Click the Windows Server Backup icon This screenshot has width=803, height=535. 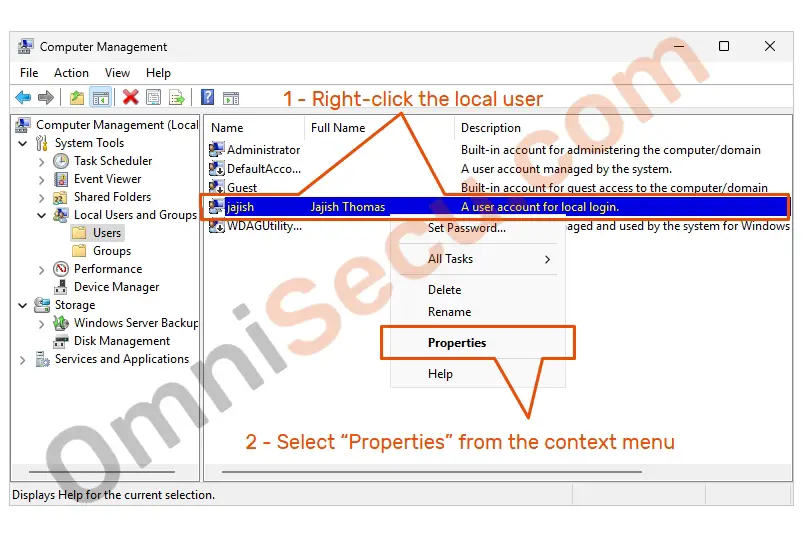[x=61, y=323]
